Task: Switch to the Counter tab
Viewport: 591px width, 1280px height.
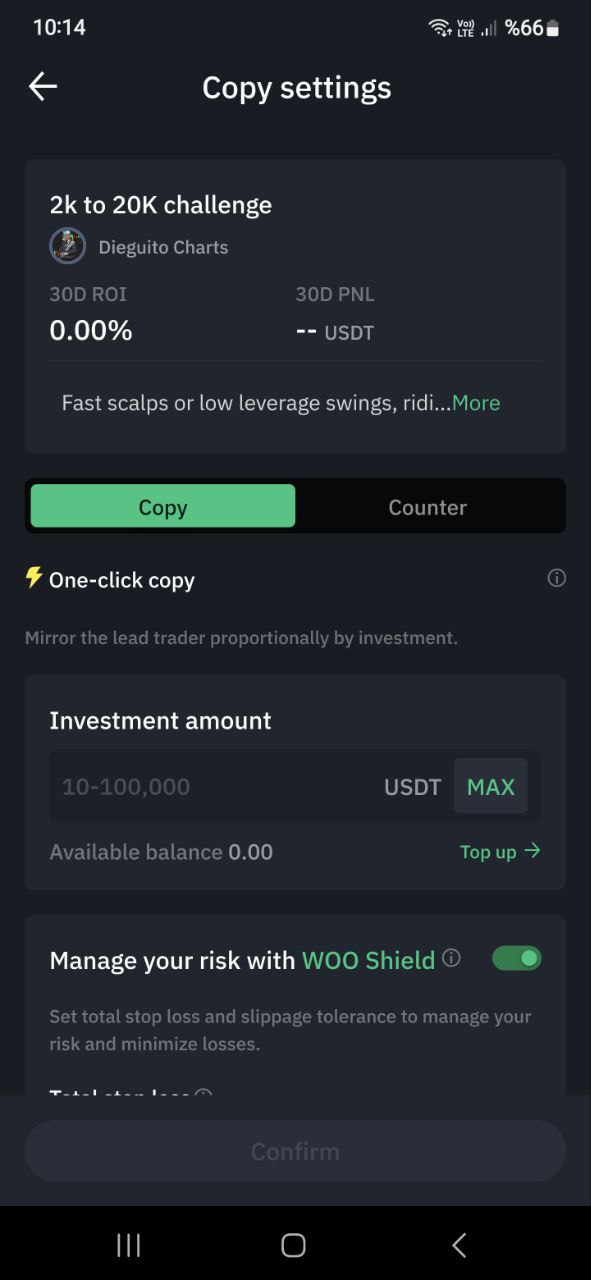Action: [x=428, y=506]
